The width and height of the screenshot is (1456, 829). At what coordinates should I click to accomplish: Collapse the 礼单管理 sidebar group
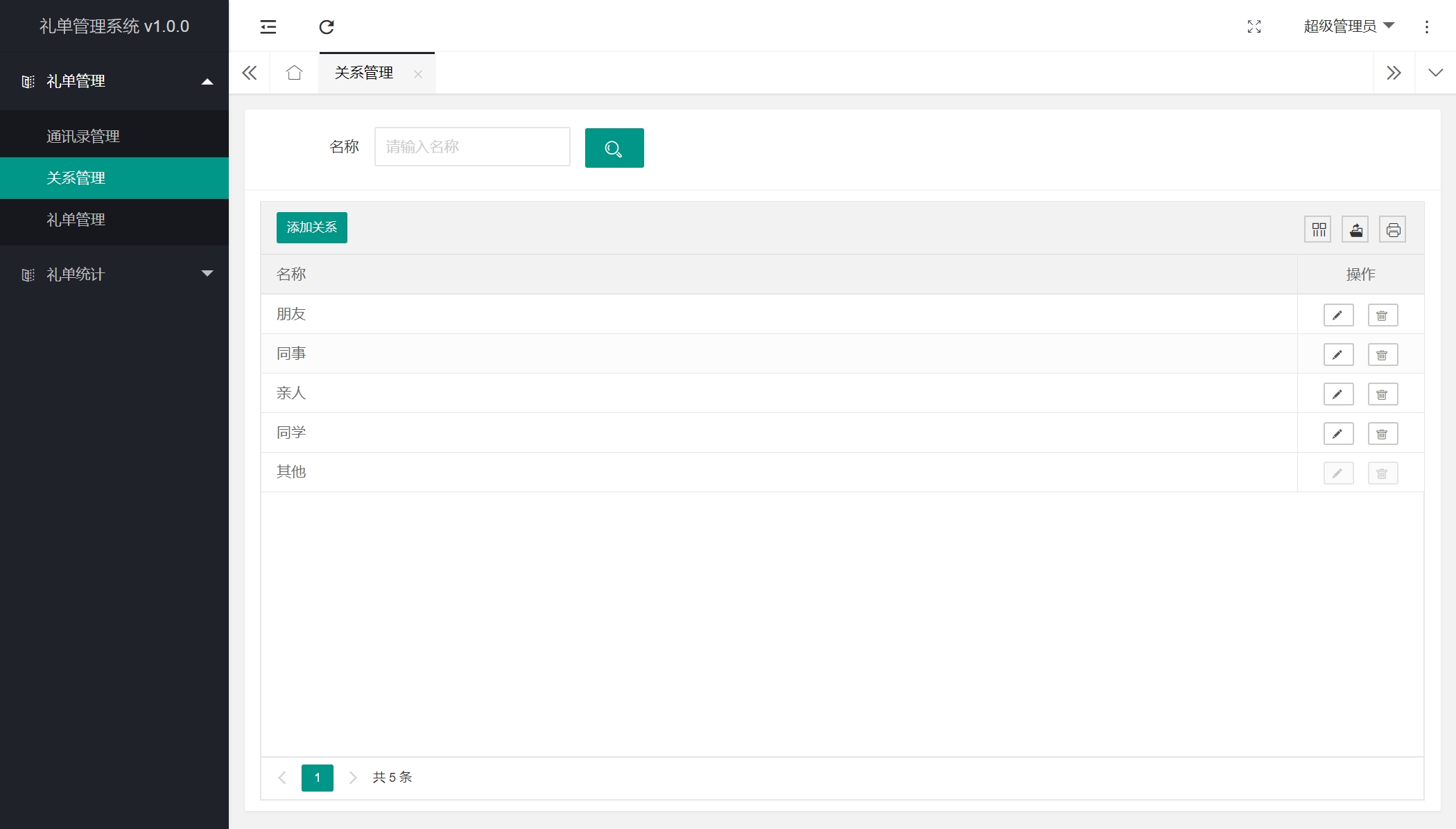point(114,81)
